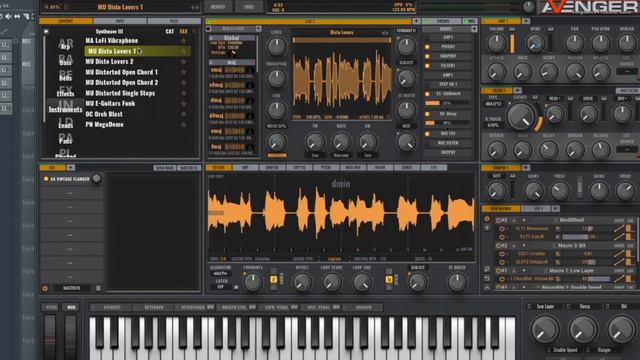Select the Bass category in browser
Image resolution: width=640 pixels, height=360 pixels.
[65, 62]
